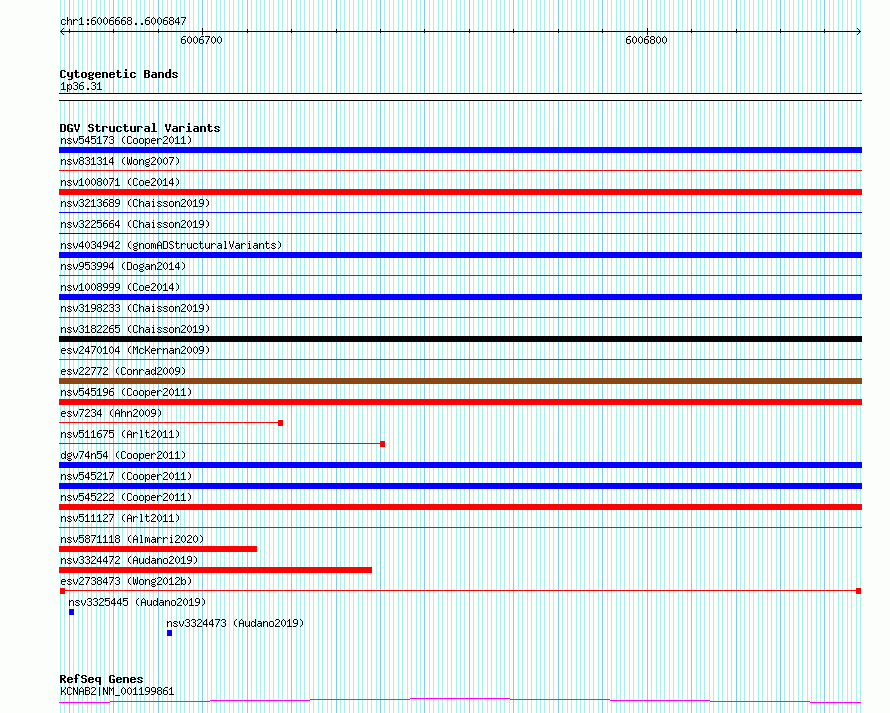Click the 6006700 ruler position
The width and height of the screenshot is (890, 713).
coord(201,40)
